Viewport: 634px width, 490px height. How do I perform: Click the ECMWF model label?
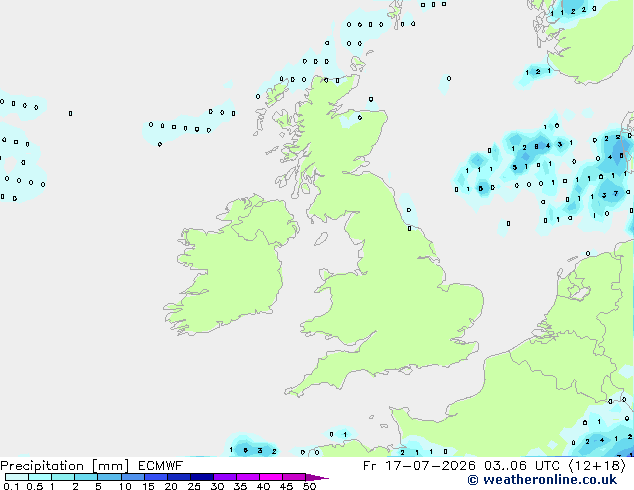point(161,466)
